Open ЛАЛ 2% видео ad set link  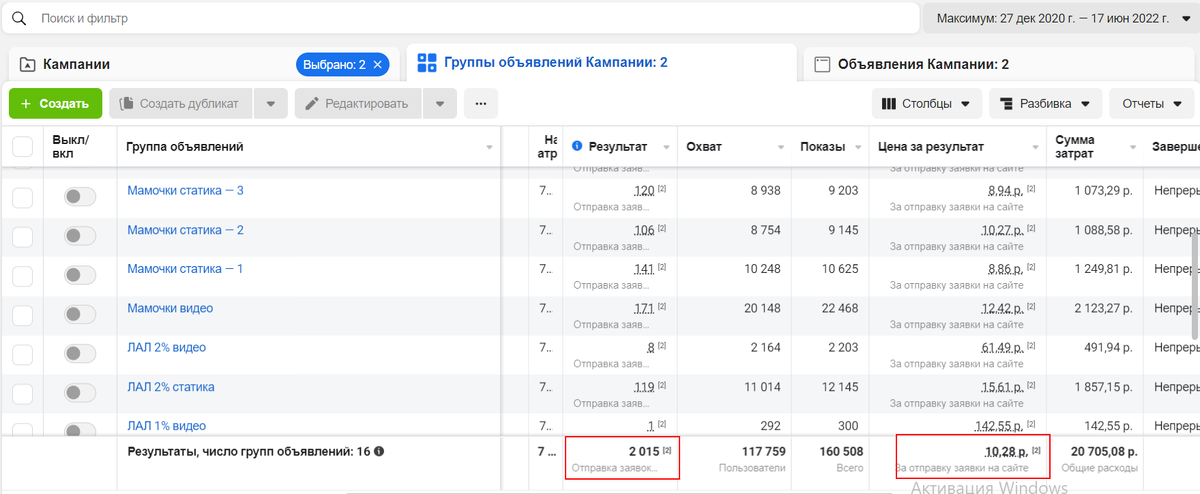[x=166, y=347]
